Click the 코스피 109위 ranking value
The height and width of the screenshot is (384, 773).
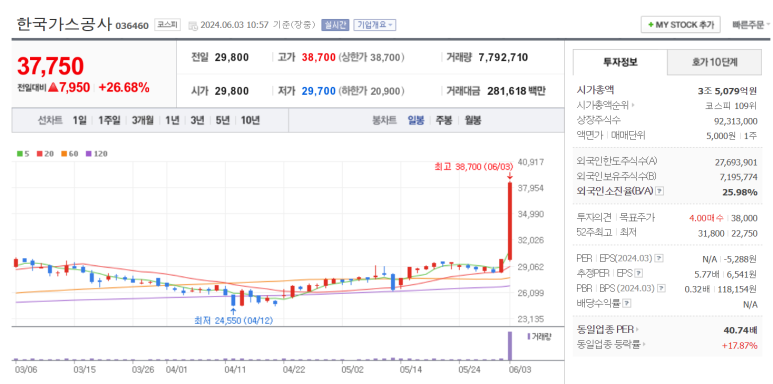pyautogui.click(x=731, y=105)
